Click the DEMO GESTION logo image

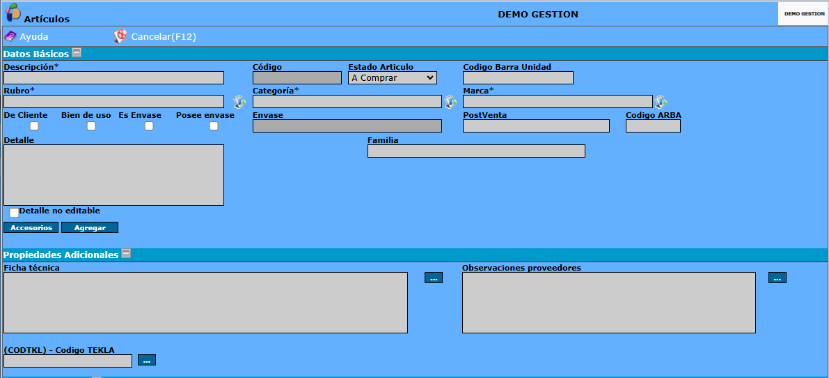[803, 14]
